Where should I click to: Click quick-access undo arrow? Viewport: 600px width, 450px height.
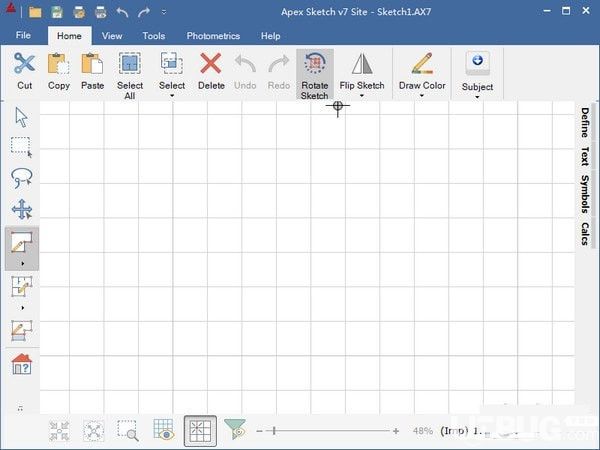click(122, 12)
